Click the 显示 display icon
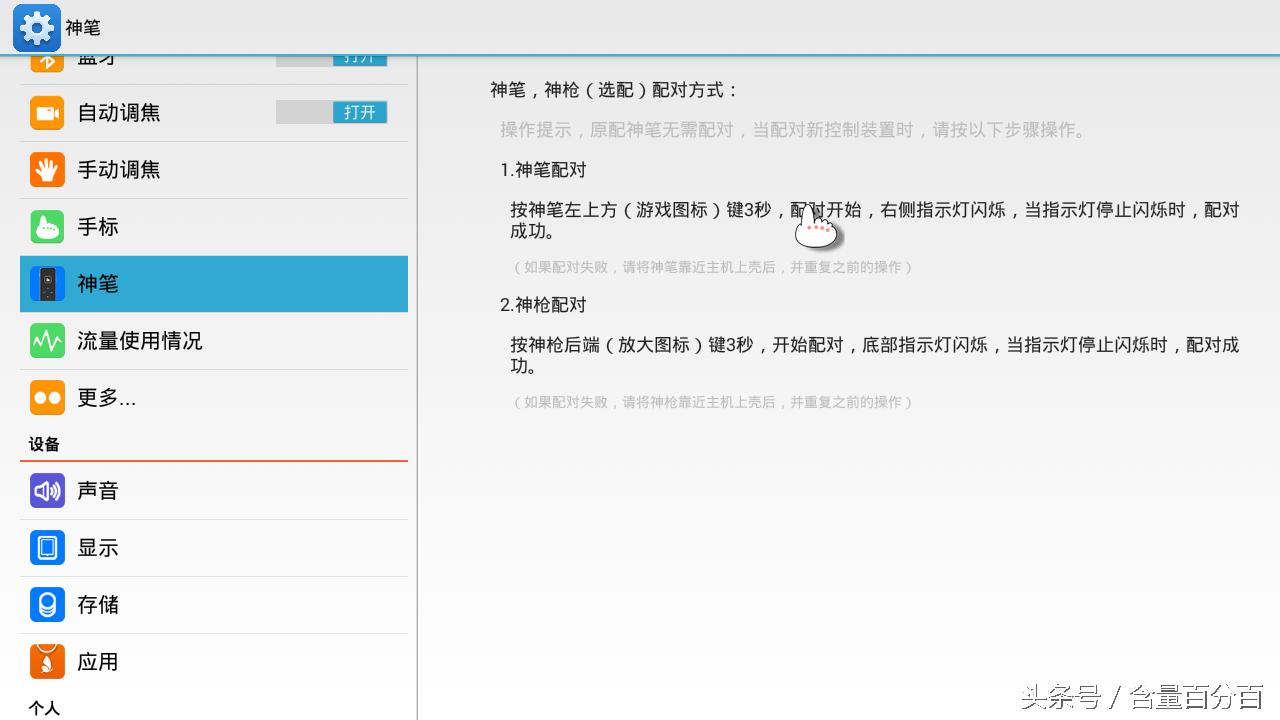Image resolution: width=1280 pixels, height=720 pixels. (x=47, y=547)
